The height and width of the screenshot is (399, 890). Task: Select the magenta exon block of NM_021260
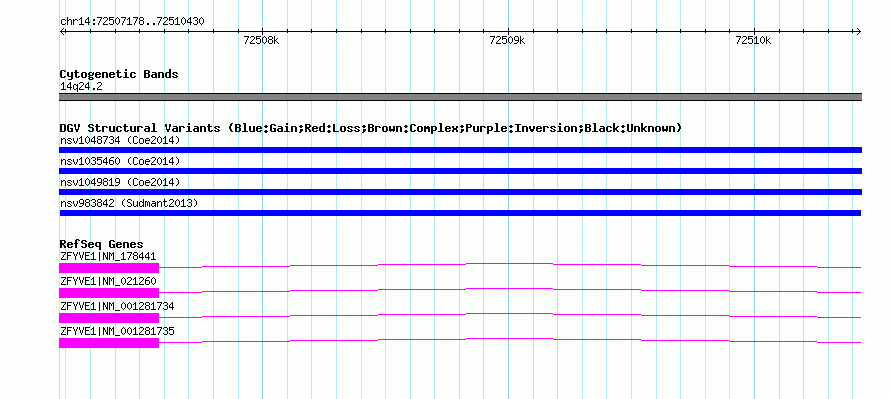pyautogui.click(x=109, y=293)
